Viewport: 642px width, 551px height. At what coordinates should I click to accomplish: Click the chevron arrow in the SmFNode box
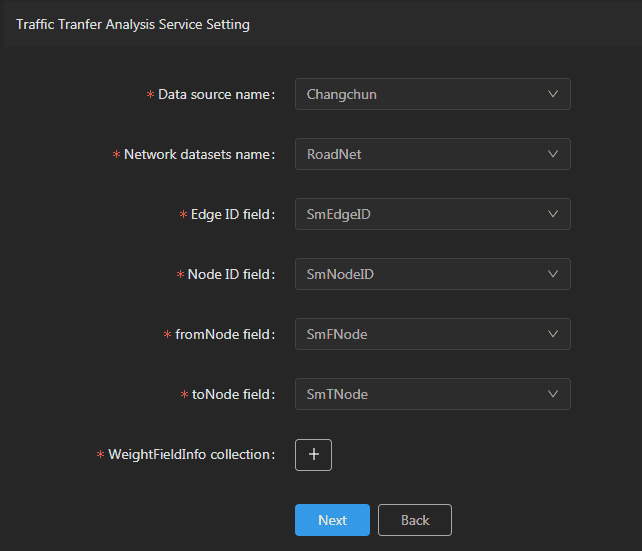click(x=553, y=334)
